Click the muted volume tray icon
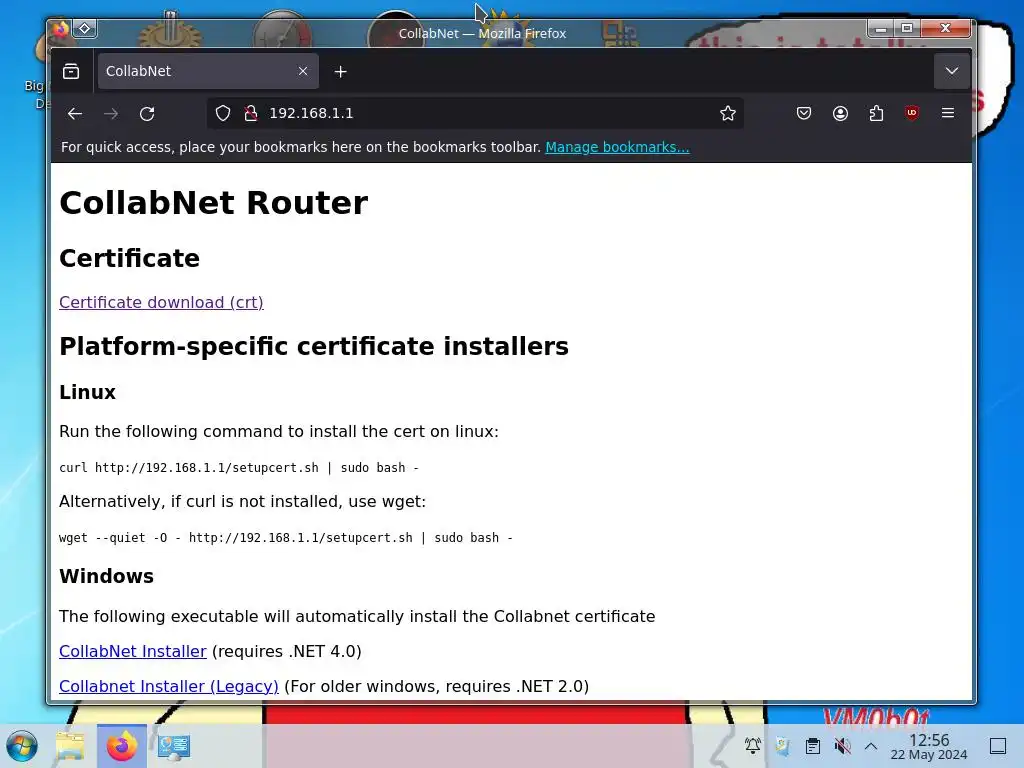Image resolution: width=1024 pixels, height=768 pixels. [x=842, y=746]
